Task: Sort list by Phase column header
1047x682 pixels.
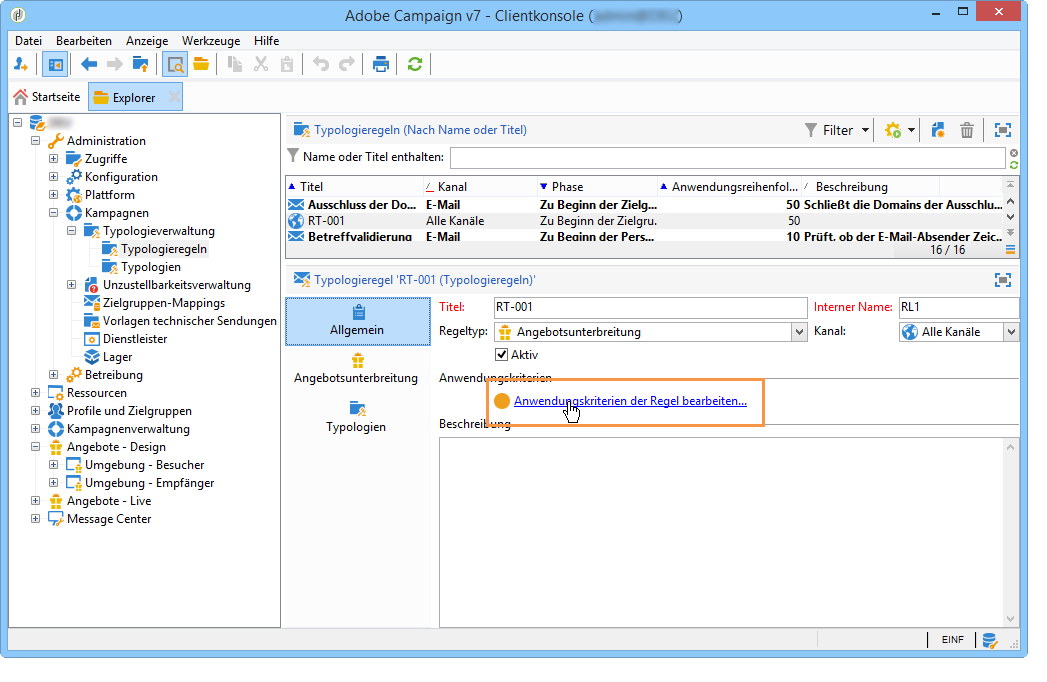Action: 598,187
